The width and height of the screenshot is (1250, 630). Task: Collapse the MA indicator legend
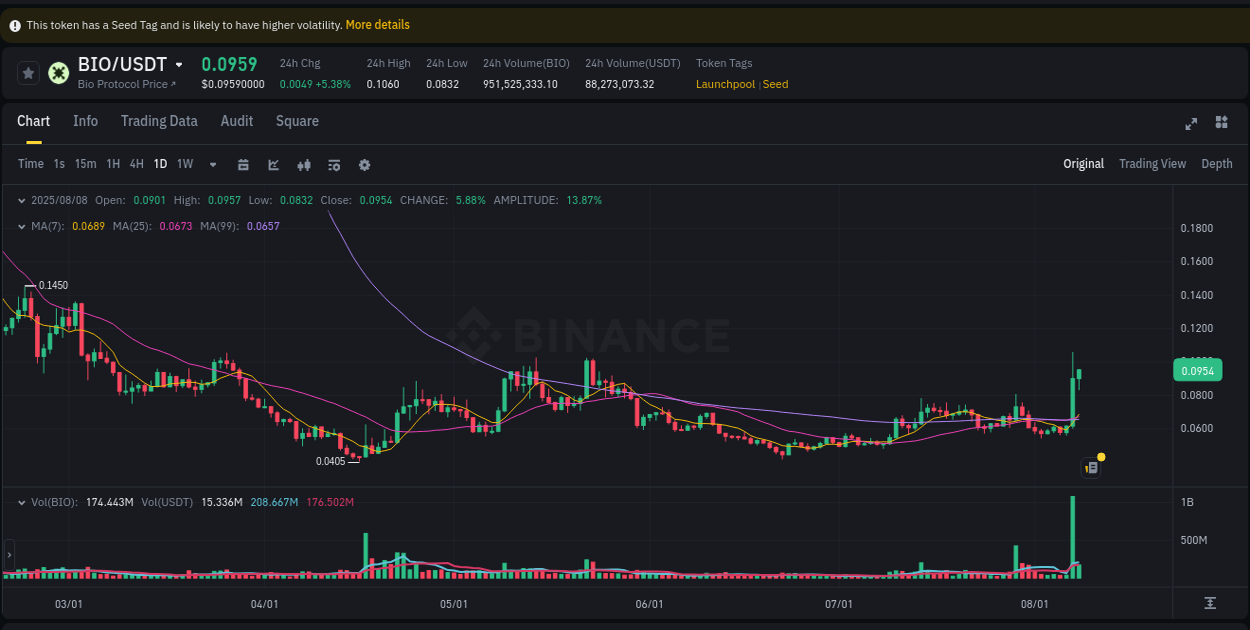pyautogui.click(x=21, y=227)
